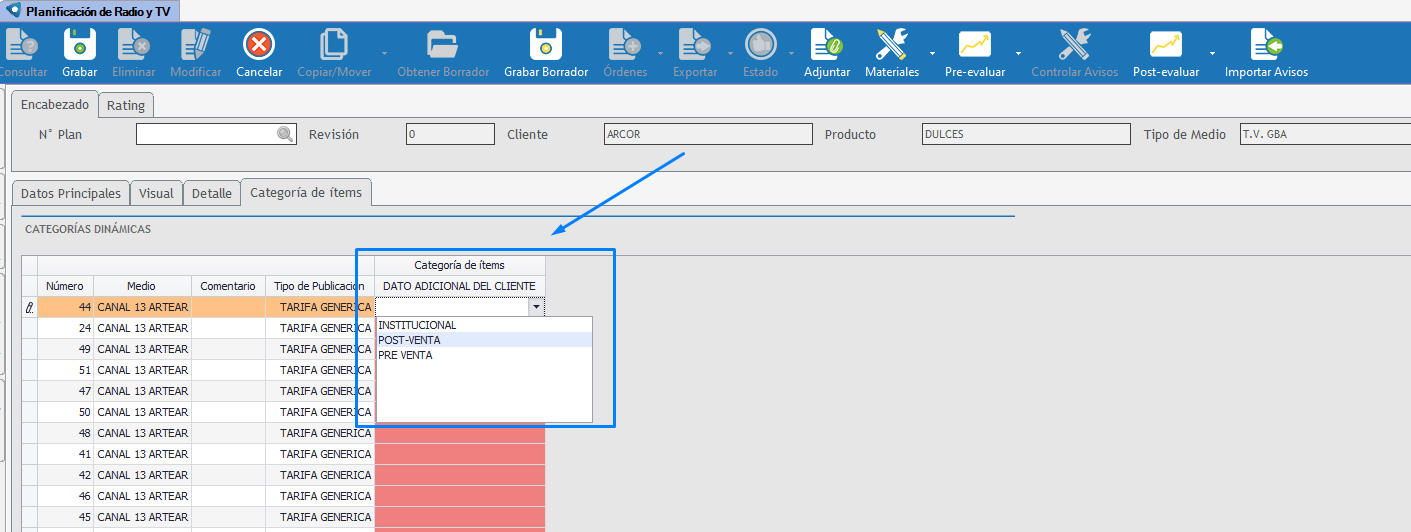Expand the Materiales dropdown arrow
The height and width of the screenshot is (532, 1411).
(x=933, y=52)
